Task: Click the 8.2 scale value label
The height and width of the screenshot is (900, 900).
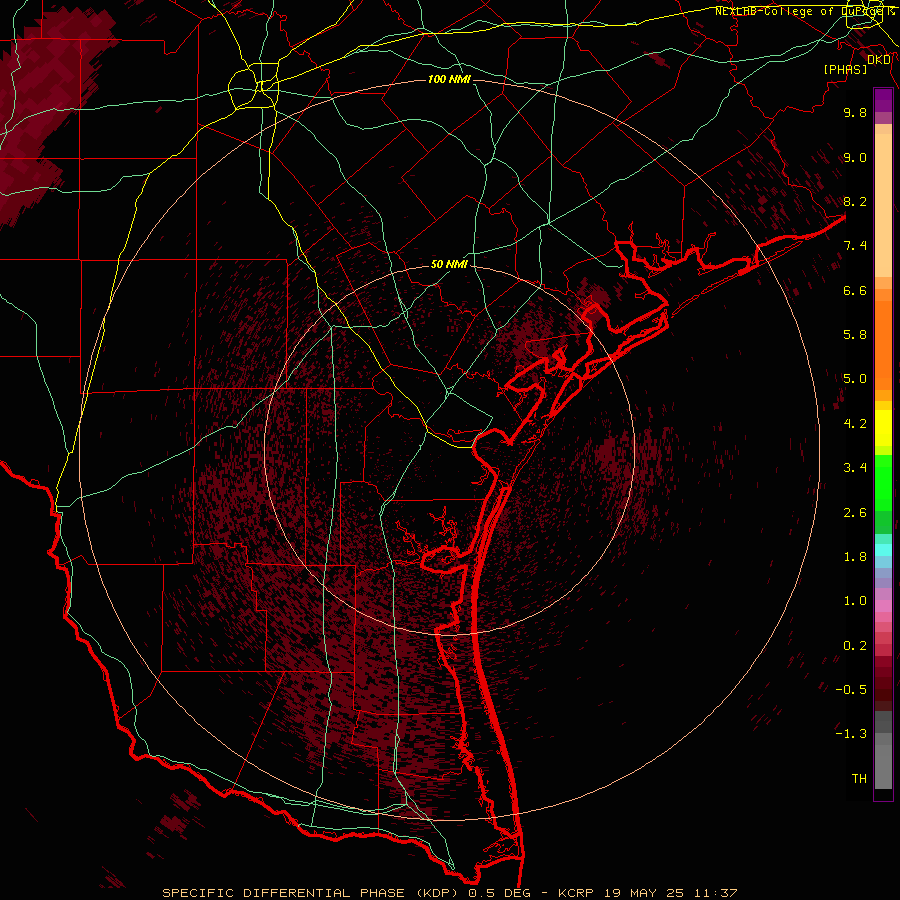Action: pyautogui.click(x=855, y=201)
